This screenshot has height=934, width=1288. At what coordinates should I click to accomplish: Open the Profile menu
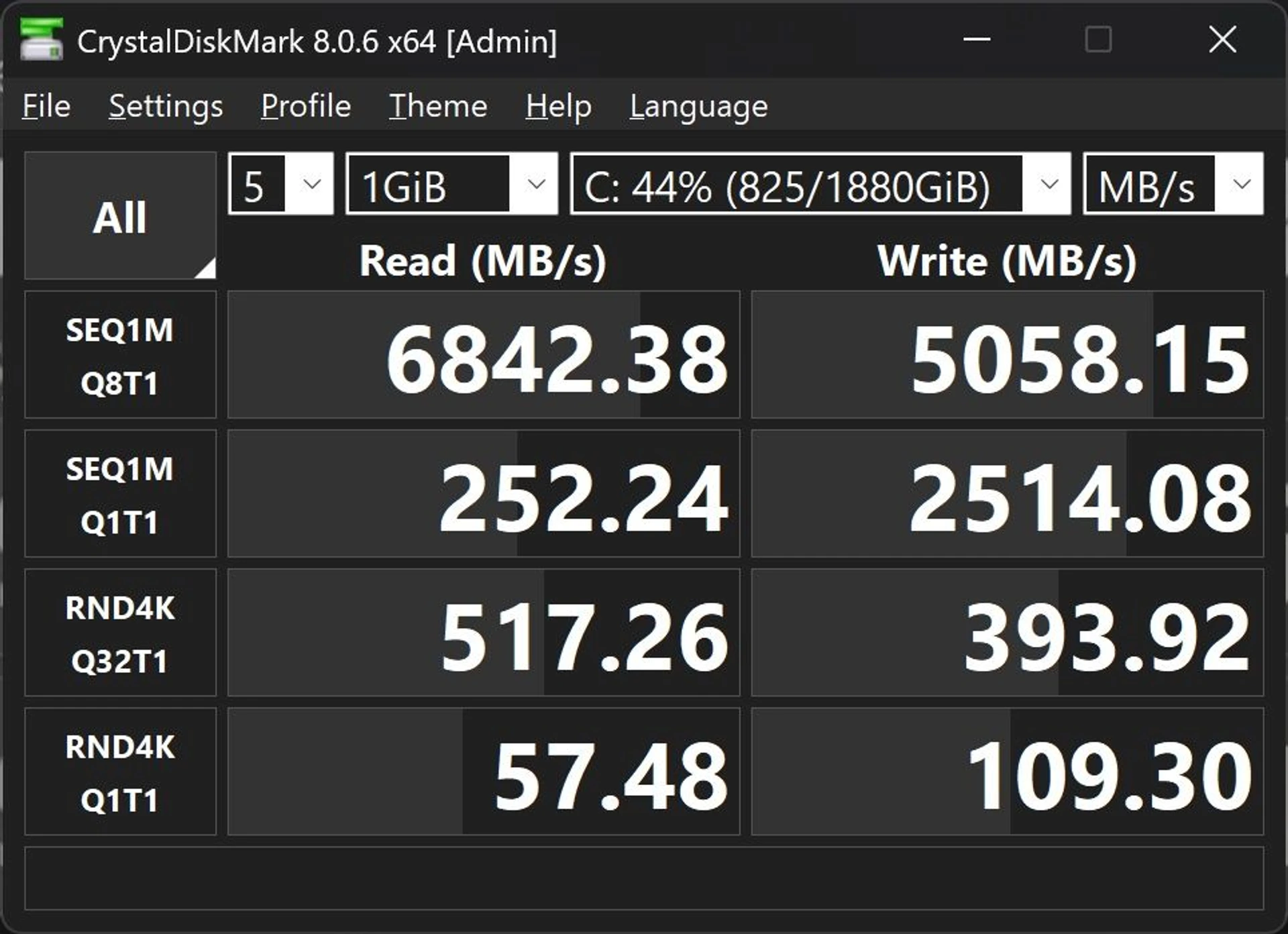coord(306,106)
